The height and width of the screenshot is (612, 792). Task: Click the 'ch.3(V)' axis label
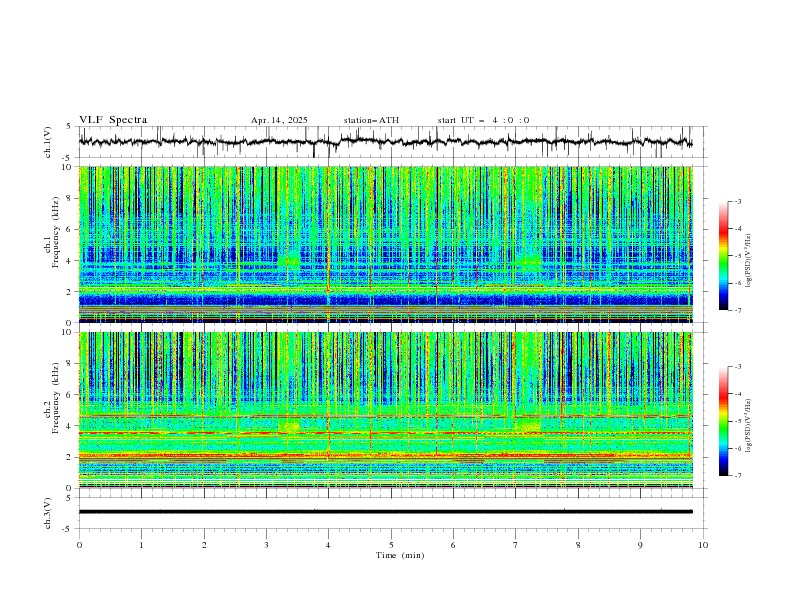point(48,513)
